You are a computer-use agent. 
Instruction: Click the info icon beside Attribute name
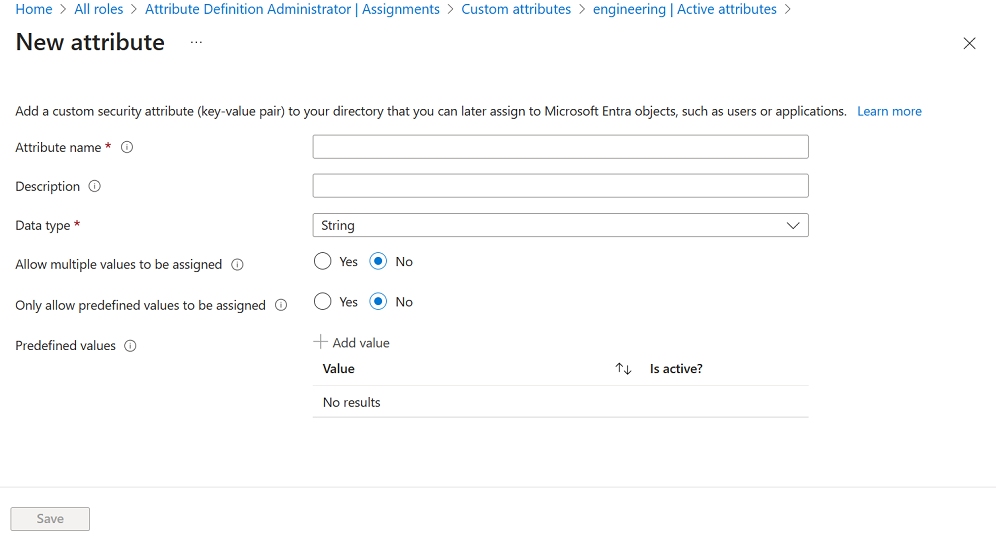pyautogui.click(x=127, y=147)
